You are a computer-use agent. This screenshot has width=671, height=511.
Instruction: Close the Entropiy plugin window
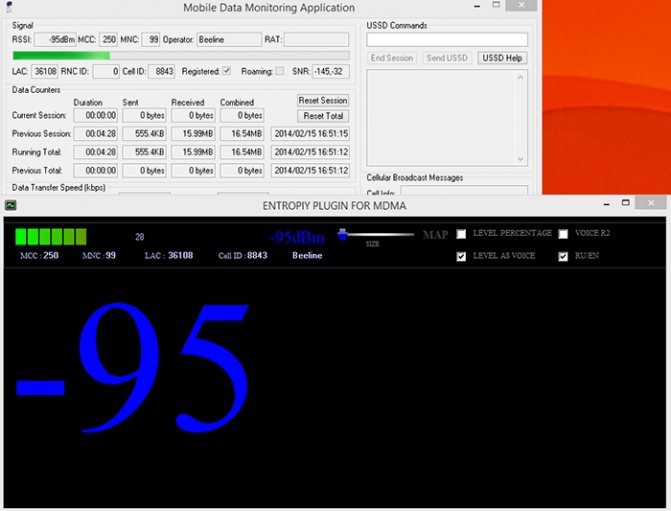[x=651, y=203]
